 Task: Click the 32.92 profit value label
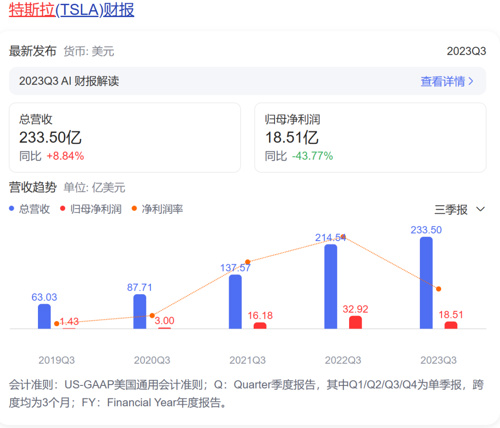coord(355,309)
